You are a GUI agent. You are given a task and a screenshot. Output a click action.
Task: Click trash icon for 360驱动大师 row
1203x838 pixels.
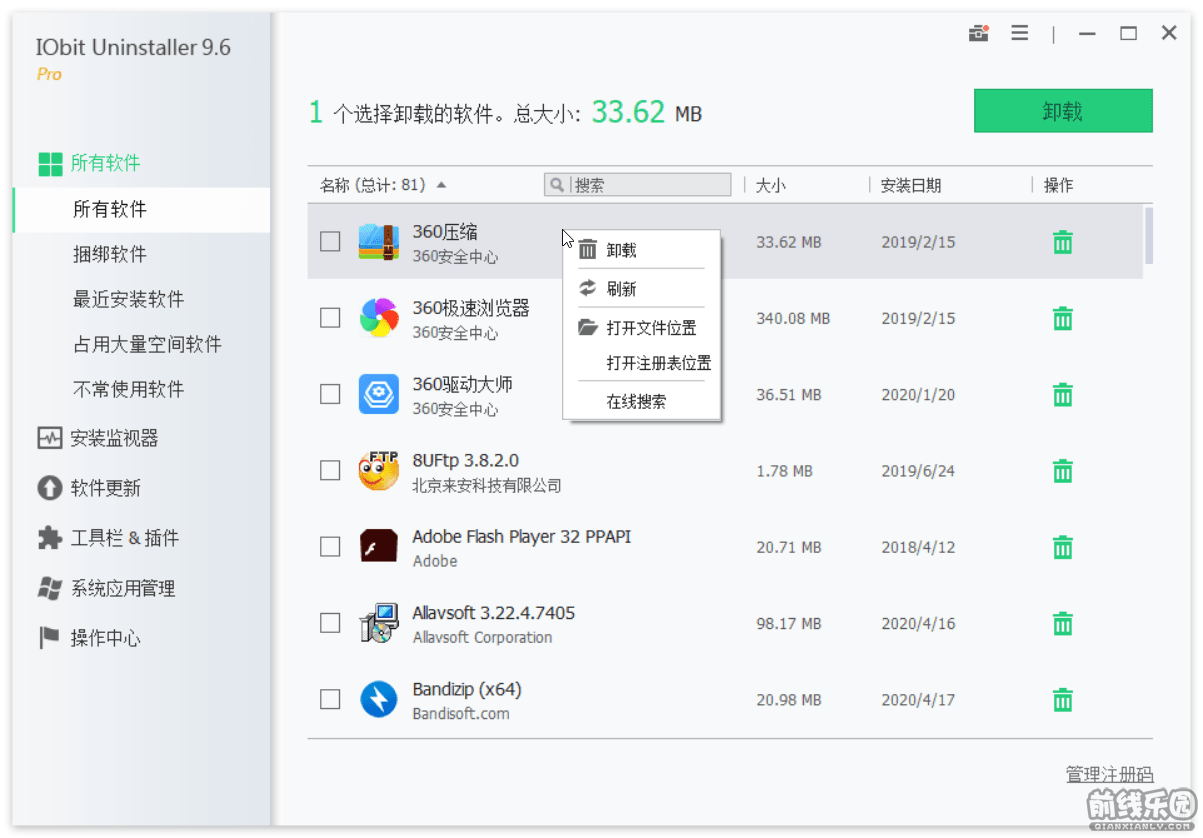[x=1063, y=395]
